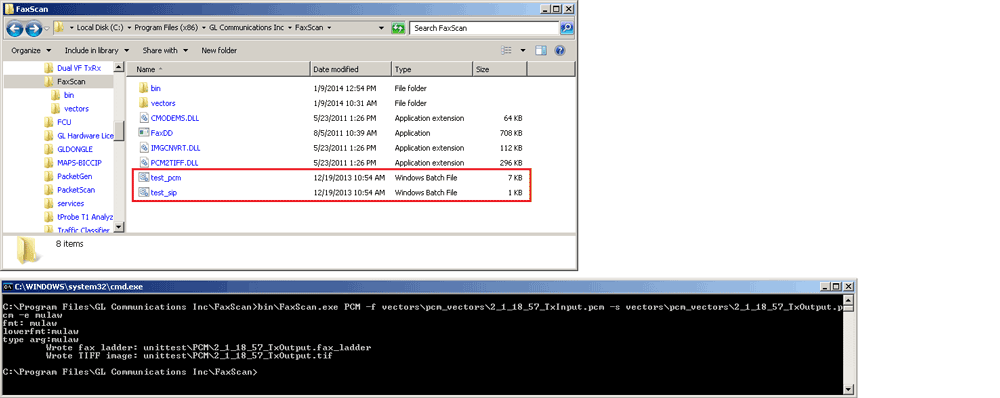
Task: Click navigation pane scrollbar down arrow
Action: (119, 226)
